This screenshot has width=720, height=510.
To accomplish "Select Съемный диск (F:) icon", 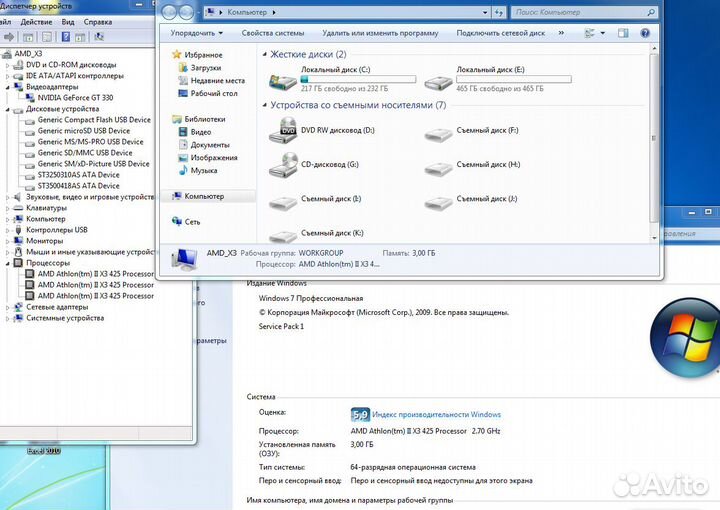I will pyautogui.click(x=438, y=135).
